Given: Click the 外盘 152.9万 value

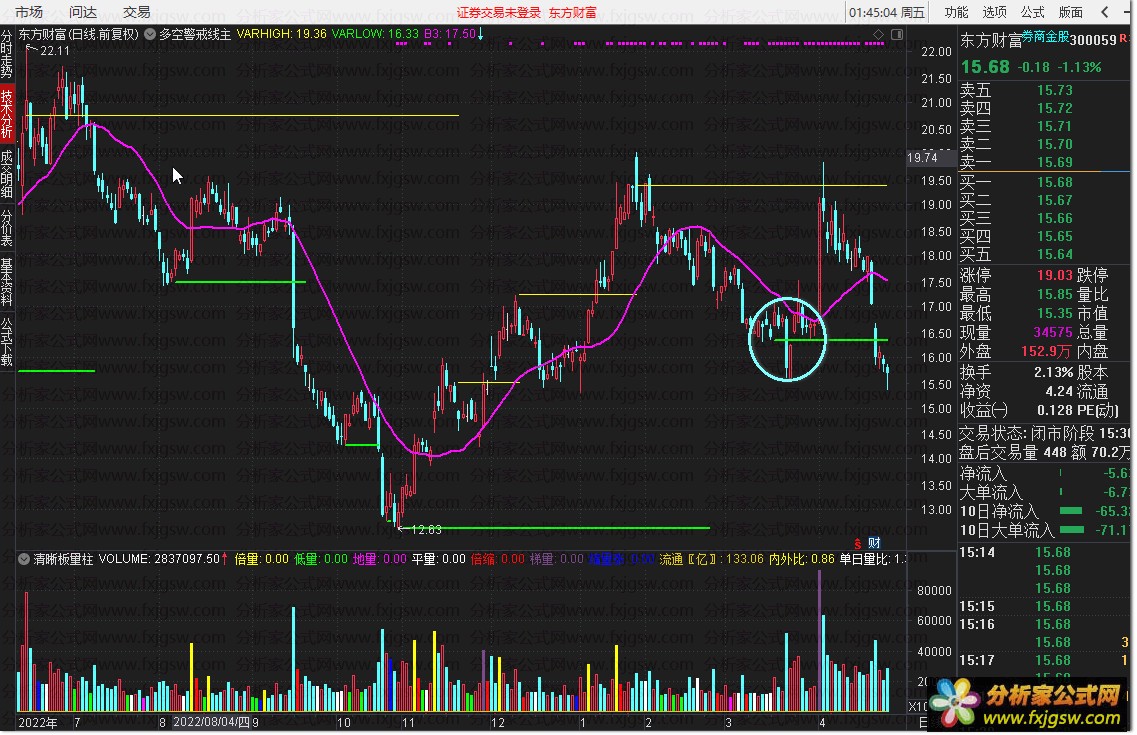Looking at the screenshot, I should [x=1046, y=352].
